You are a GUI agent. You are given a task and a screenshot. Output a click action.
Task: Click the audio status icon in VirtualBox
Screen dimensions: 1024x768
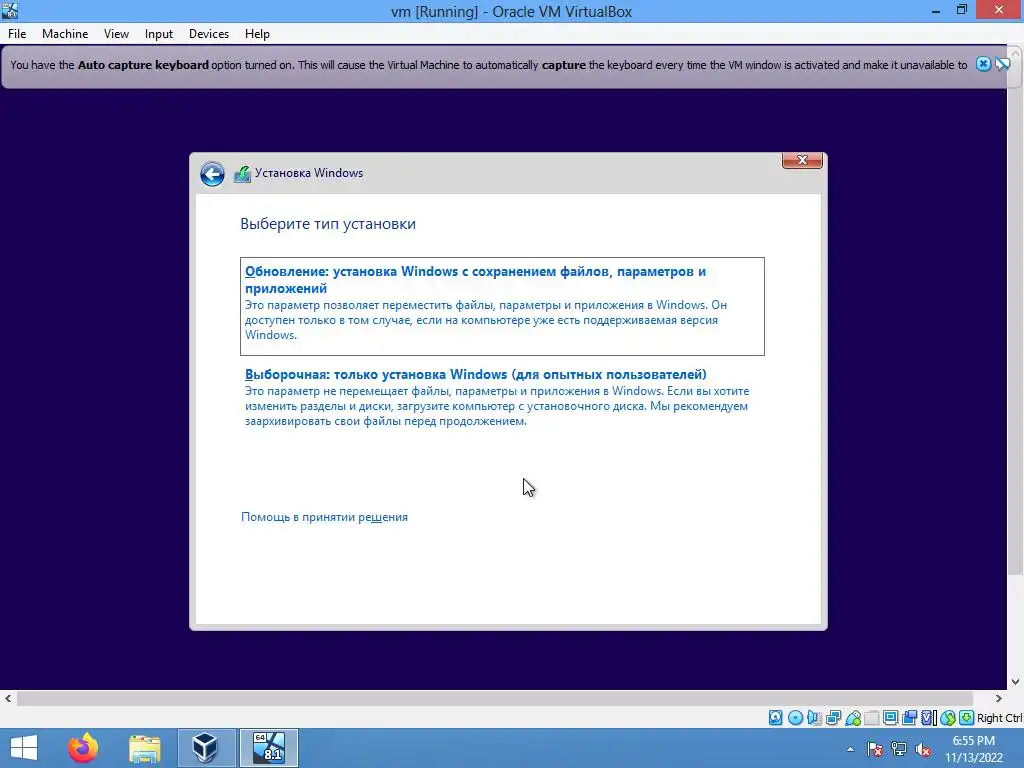coord(814,718)
